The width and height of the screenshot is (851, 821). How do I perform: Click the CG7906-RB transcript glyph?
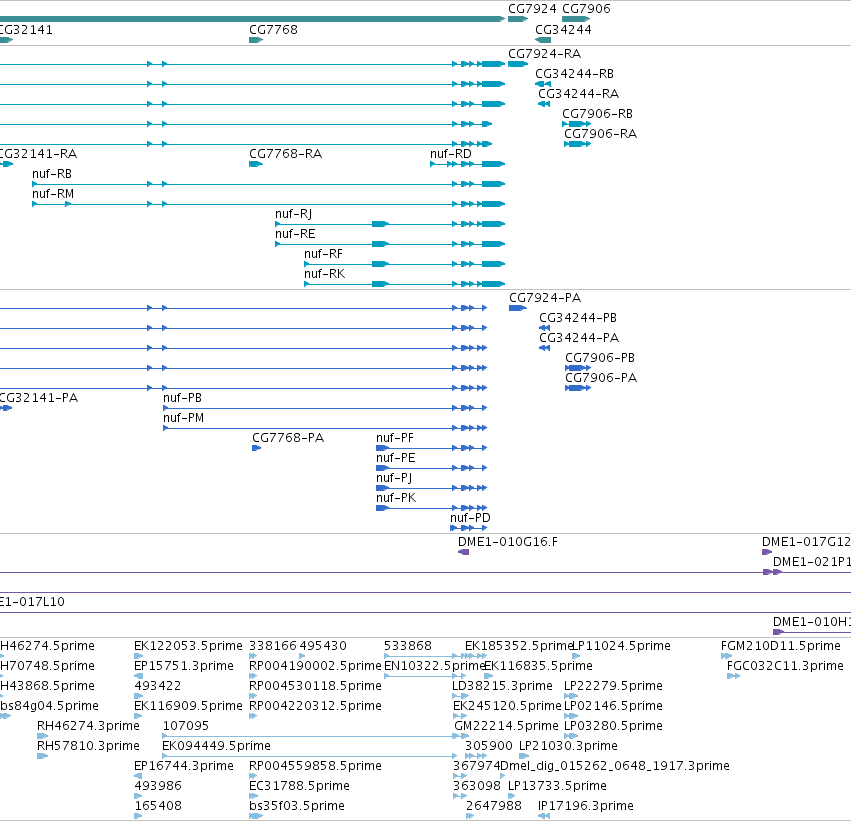pos(576,124)
